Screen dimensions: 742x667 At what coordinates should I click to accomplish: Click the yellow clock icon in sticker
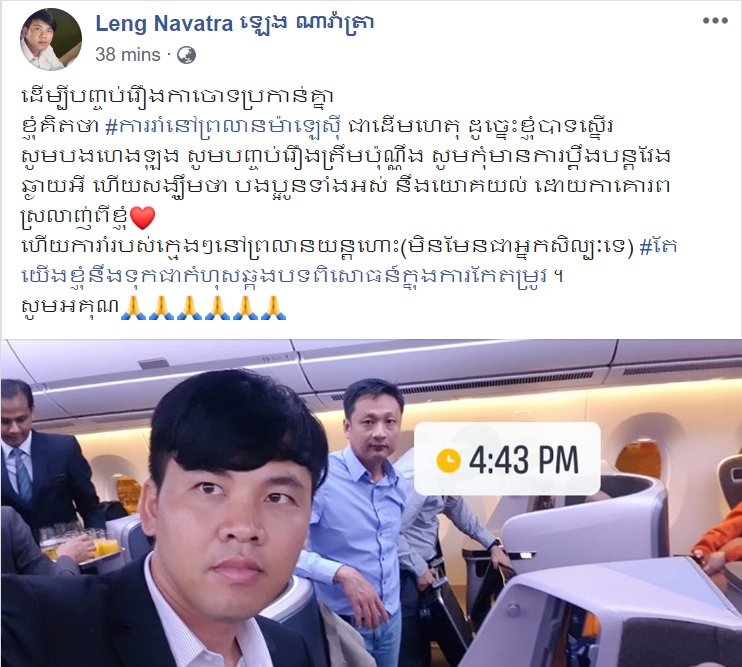[x=448, y=460]
